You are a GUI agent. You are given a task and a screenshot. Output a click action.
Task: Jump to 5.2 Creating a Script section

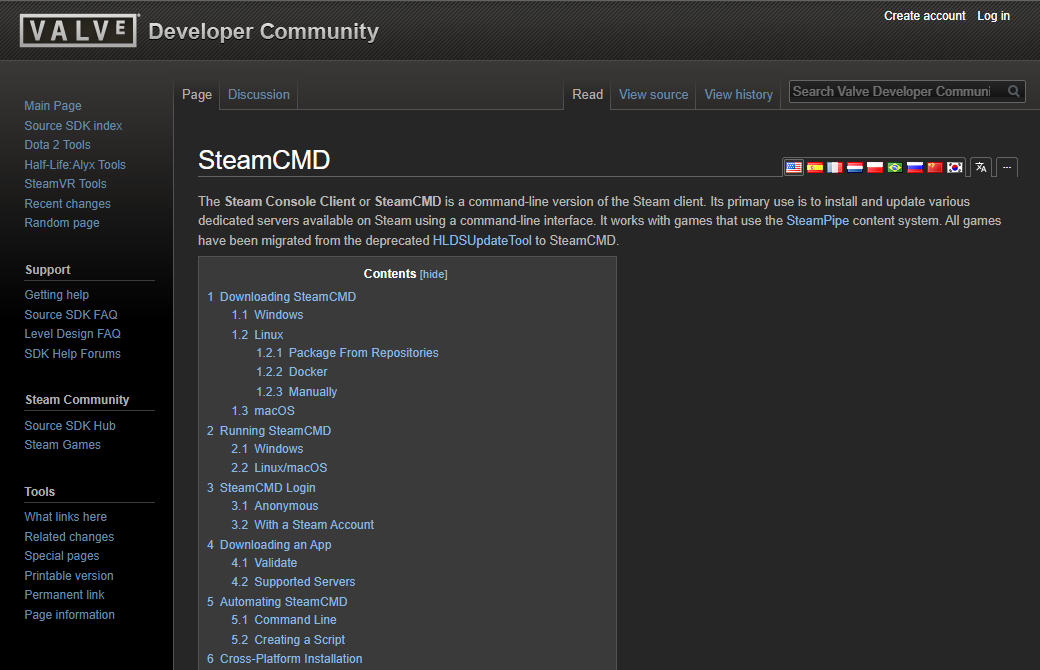pos(288,640)
